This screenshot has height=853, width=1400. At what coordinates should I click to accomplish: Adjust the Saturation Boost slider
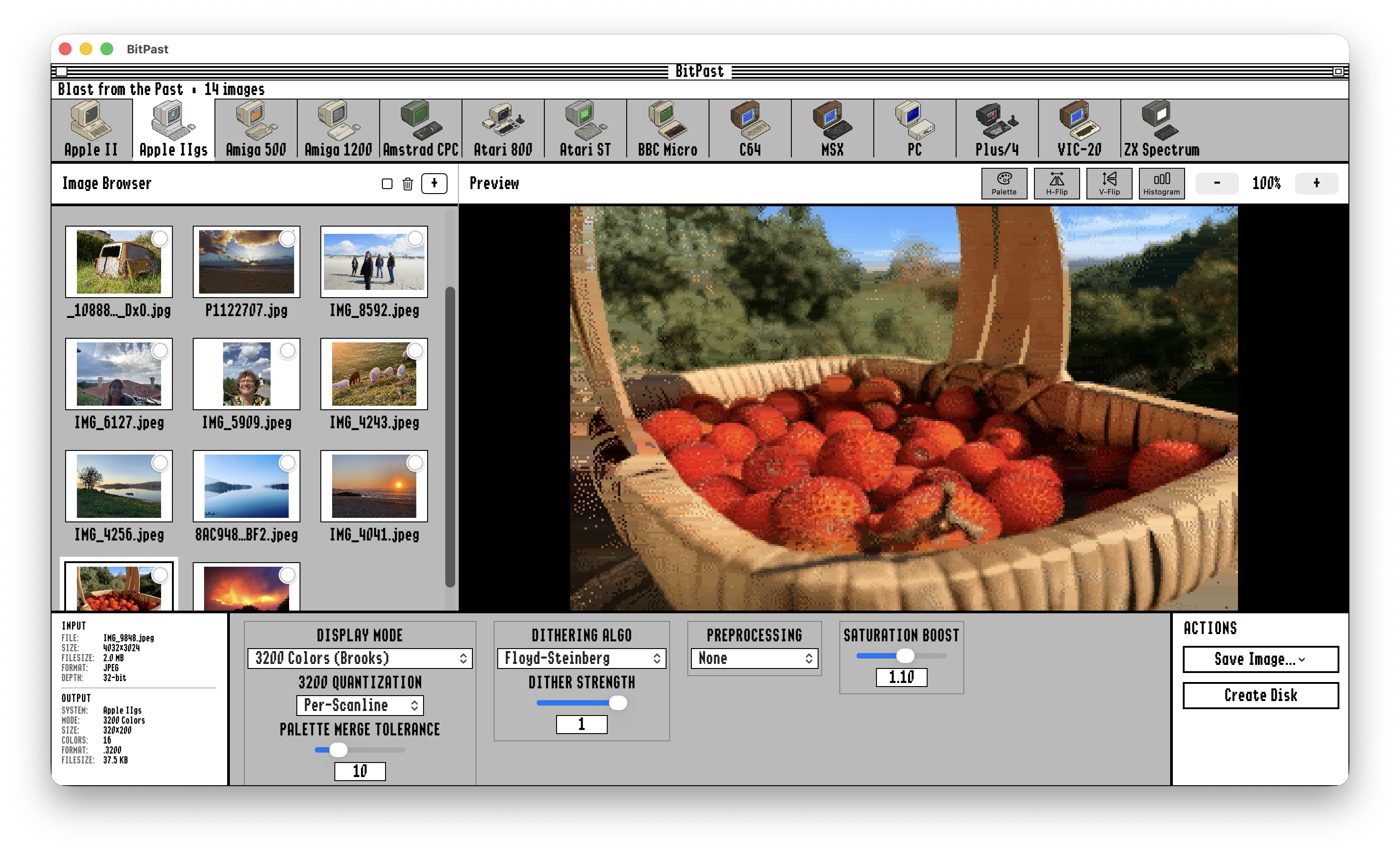pos(905,656)
